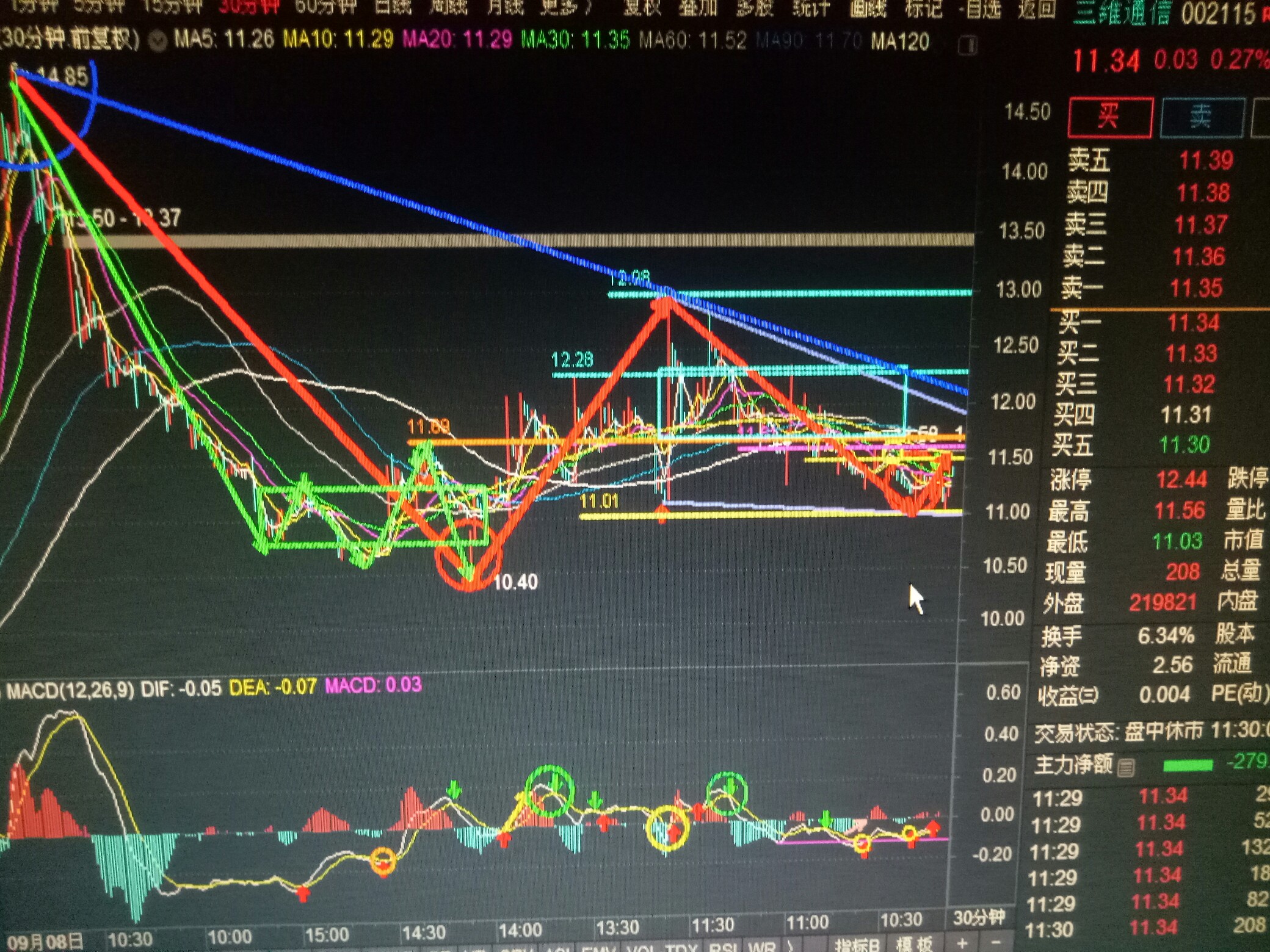The width and height of the screenshot is (1270, 952).
Task: Open the 模板 template button
Action: click(x=913, y=945)
